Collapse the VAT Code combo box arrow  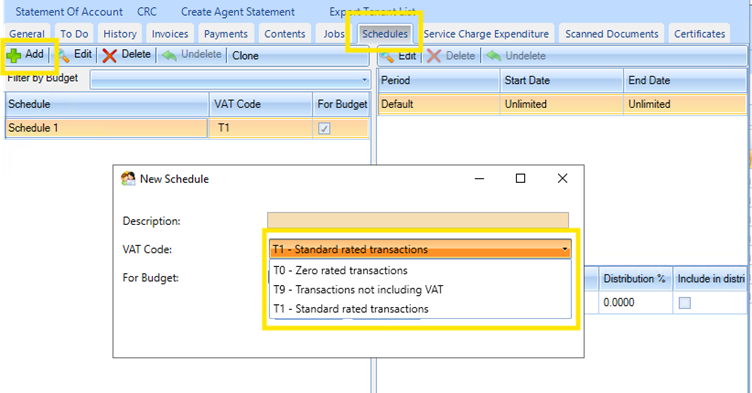pyautogui.click(x=564, y=249)
